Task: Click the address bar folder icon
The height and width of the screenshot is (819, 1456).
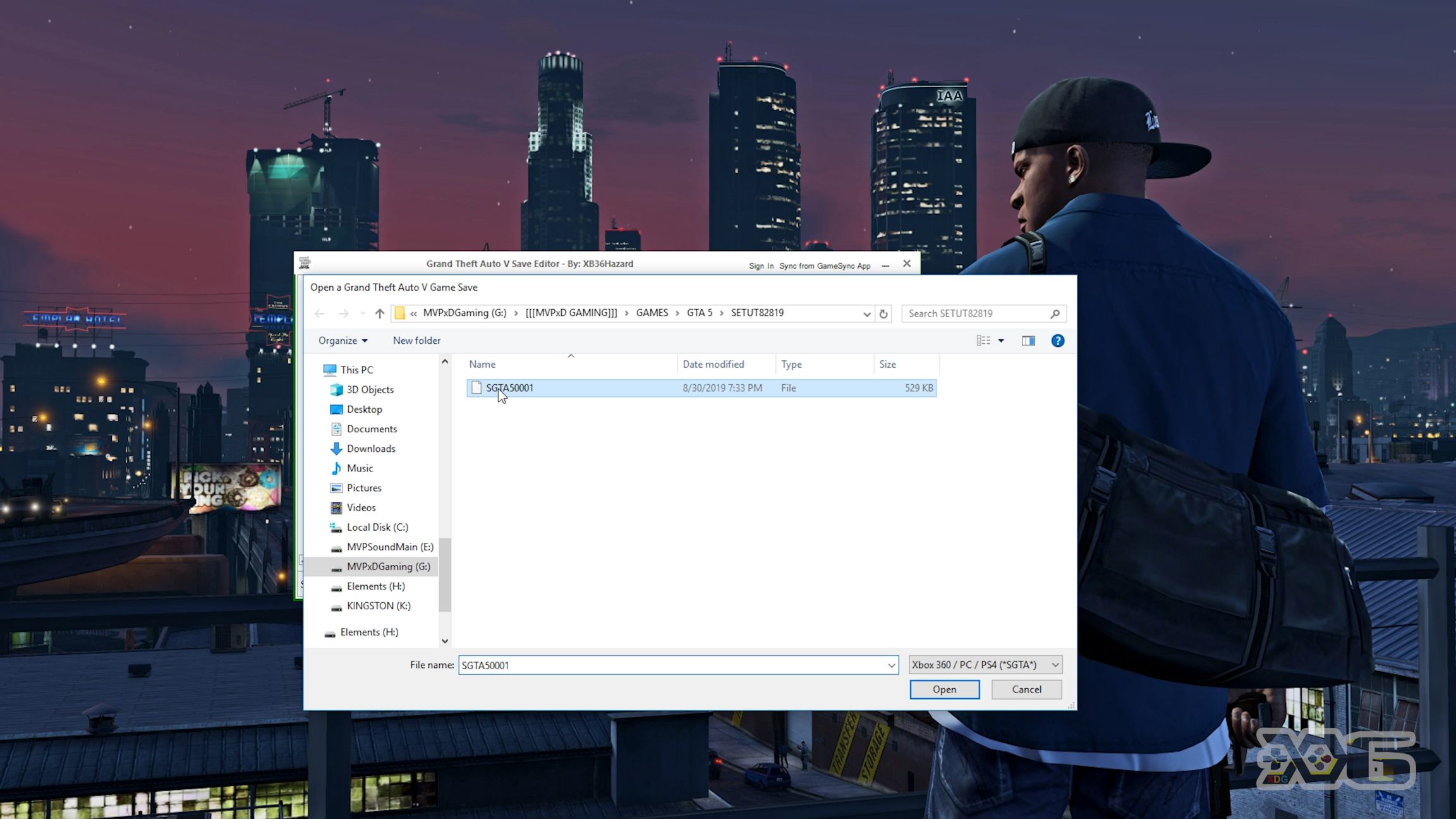Action: pyautogui.click(x=399, y=313)
